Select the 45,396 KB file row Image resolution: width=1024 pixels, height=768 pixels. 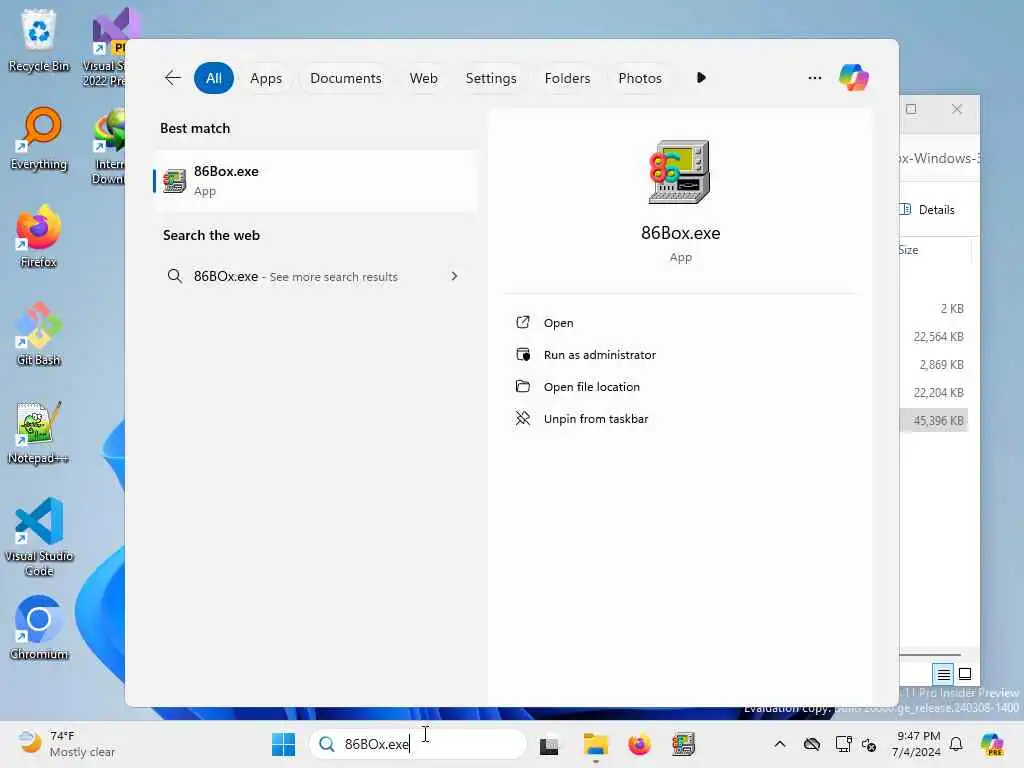934,421
